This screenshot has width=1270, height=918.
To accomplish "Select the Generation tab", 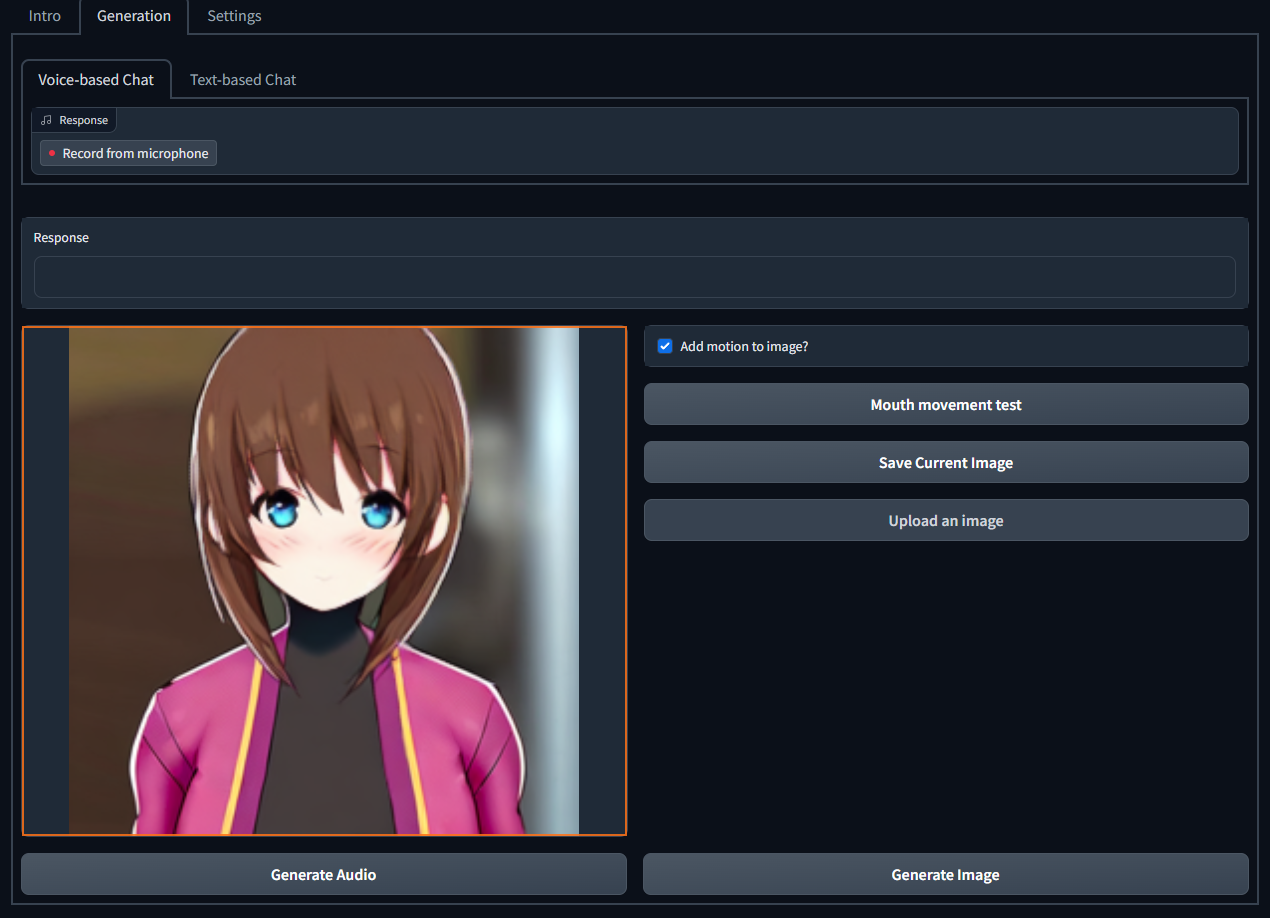I will (134, 16).
